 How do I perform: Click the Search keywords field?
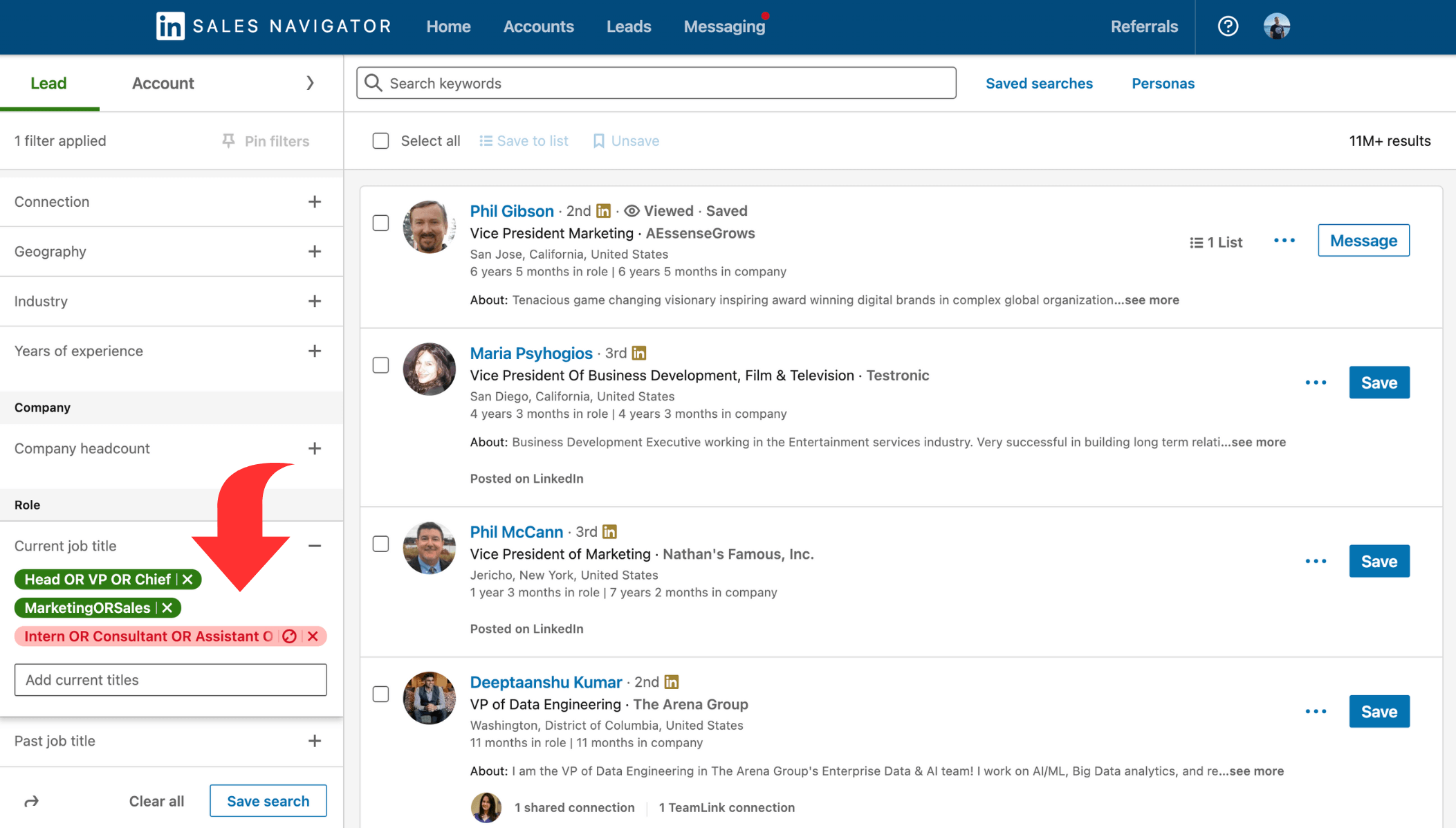656,83
